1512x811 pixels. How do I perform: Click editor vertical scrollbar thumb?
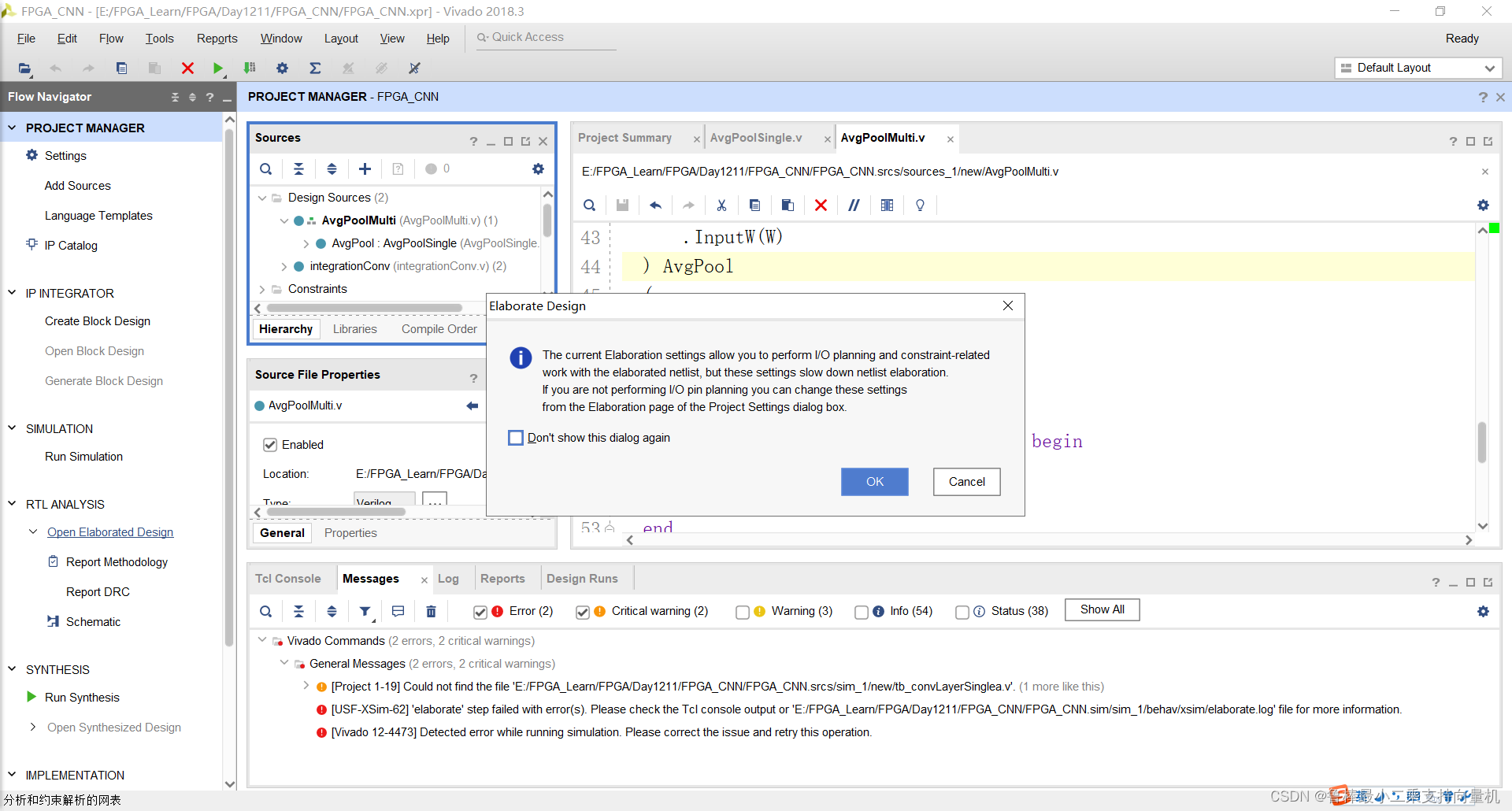1482,443
